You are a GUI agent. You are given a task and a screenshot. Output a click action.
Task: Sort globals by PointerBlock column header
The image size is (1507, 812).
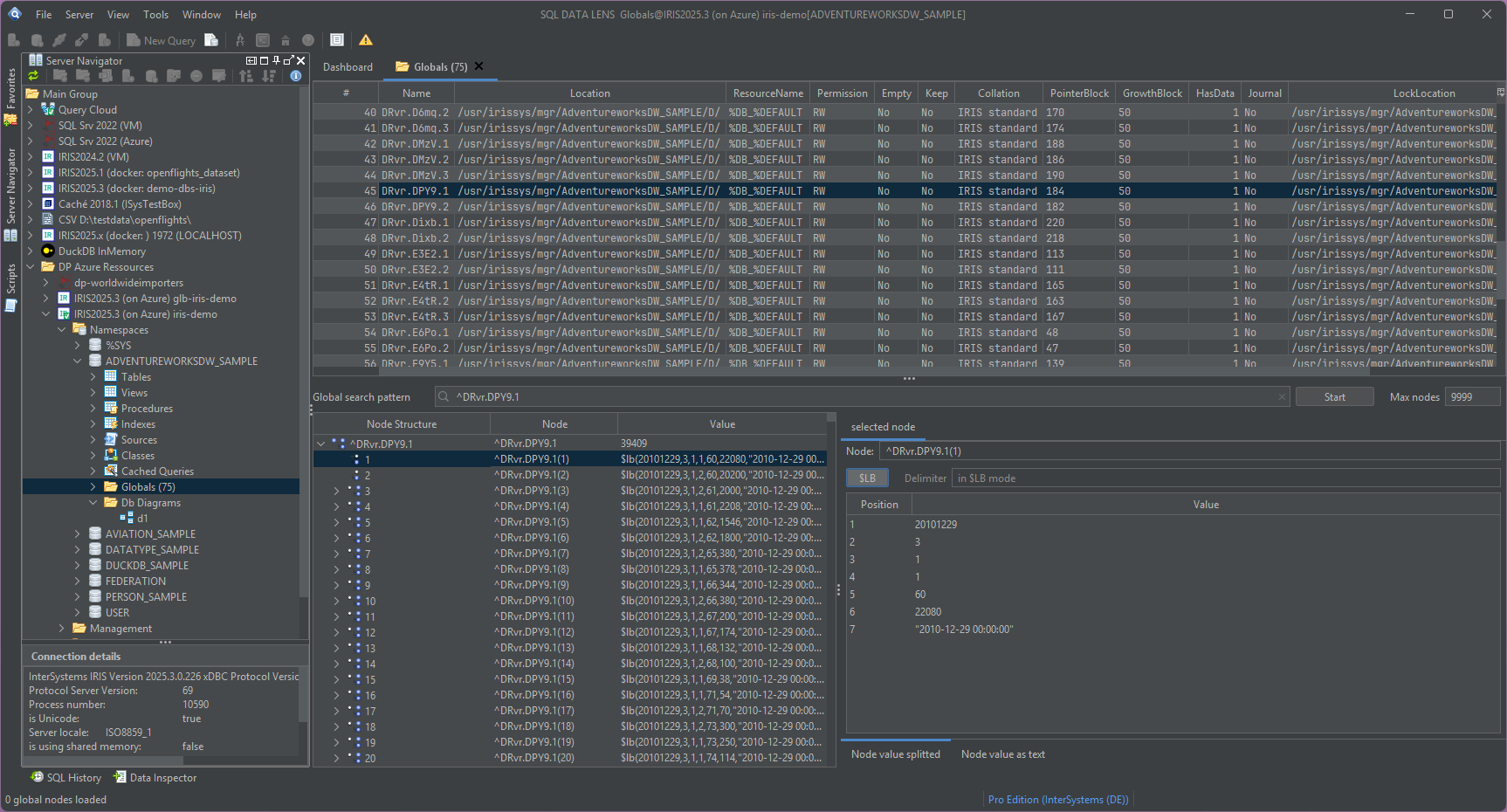pyautogui.click(x=1079, y=93)
